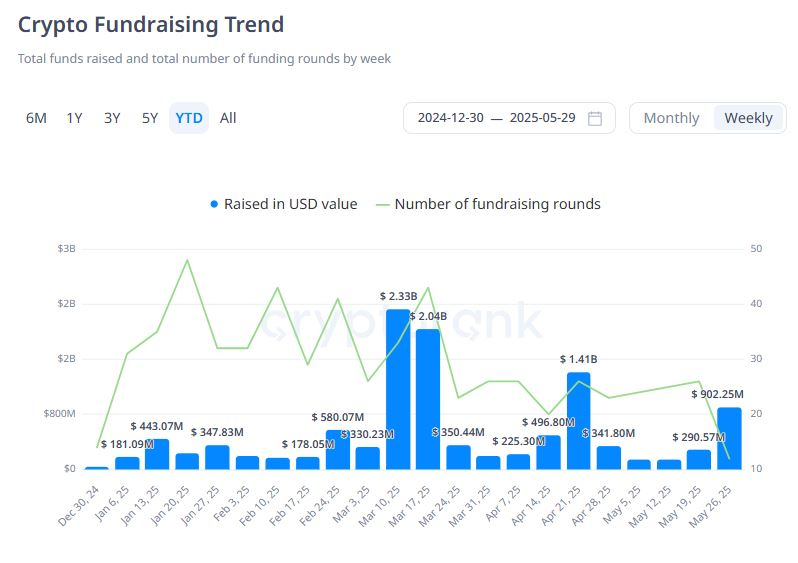Image resolution: width=798 pixels, height=563 pixels.
Task: Choose the 1Y time range
Action: click(x=74, y=118)
